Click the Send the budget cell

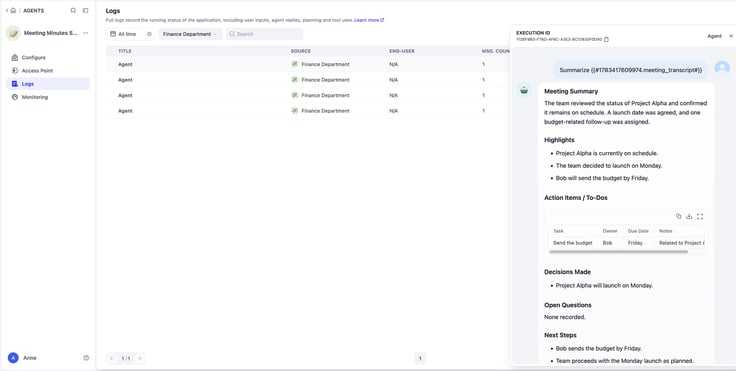click(573, 243)
